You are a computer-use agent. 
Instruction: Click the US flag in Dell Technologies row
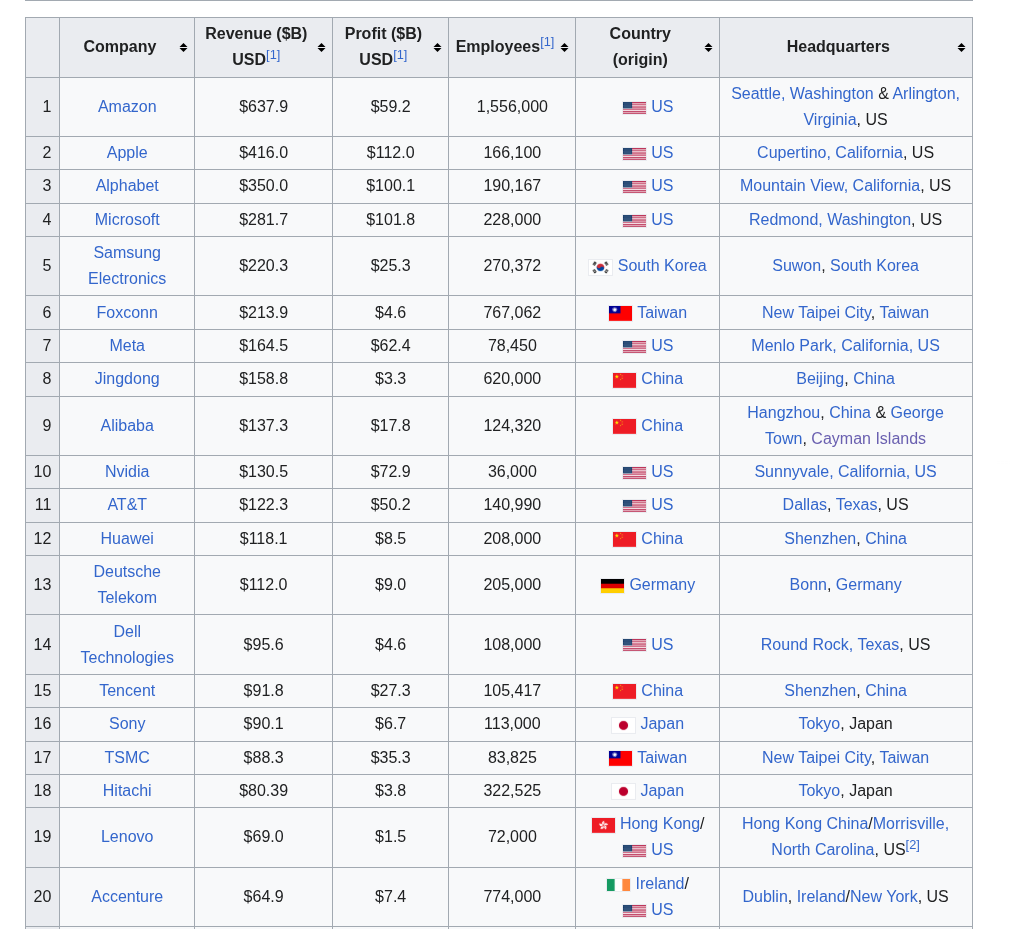[x=634, y=645]
